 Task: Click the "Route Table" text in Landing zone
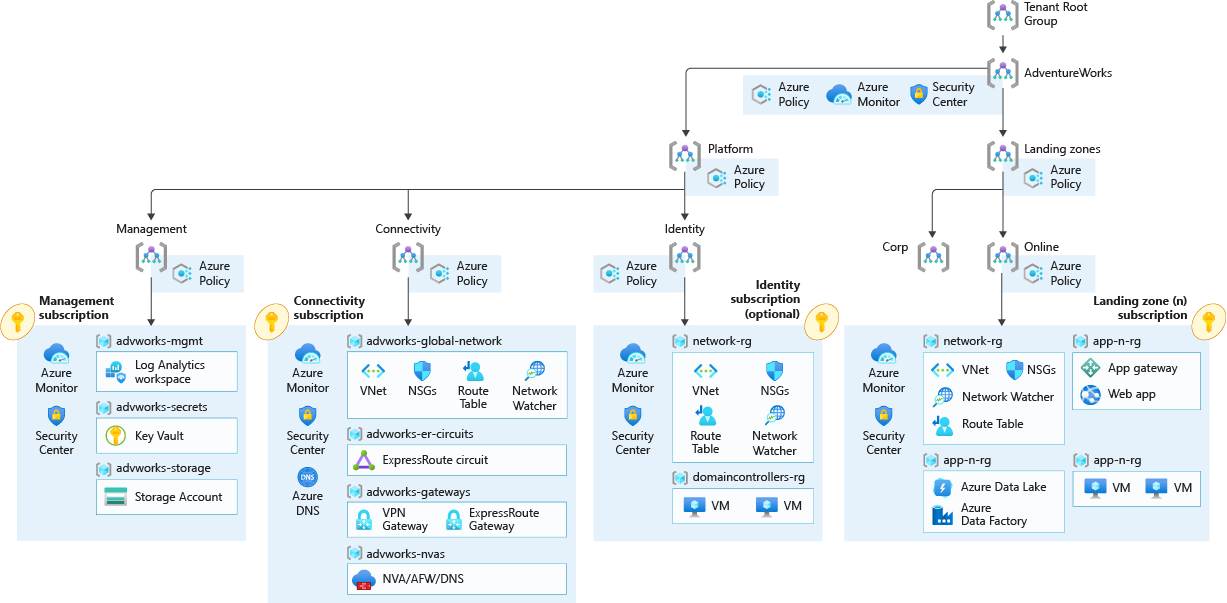(x=992, y=424)
